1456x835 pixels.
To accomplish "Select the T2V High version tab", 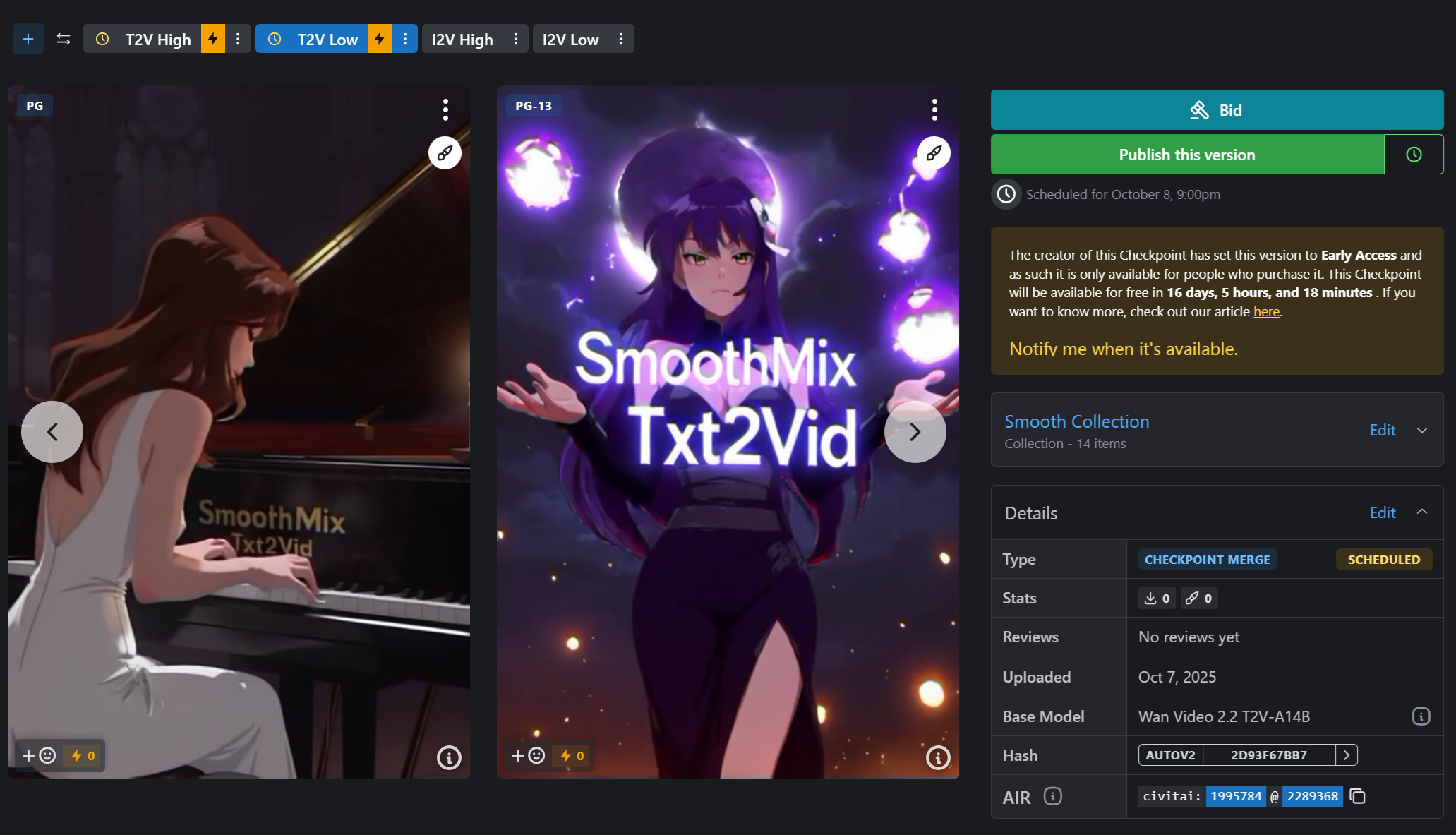I will pos(157,40).
